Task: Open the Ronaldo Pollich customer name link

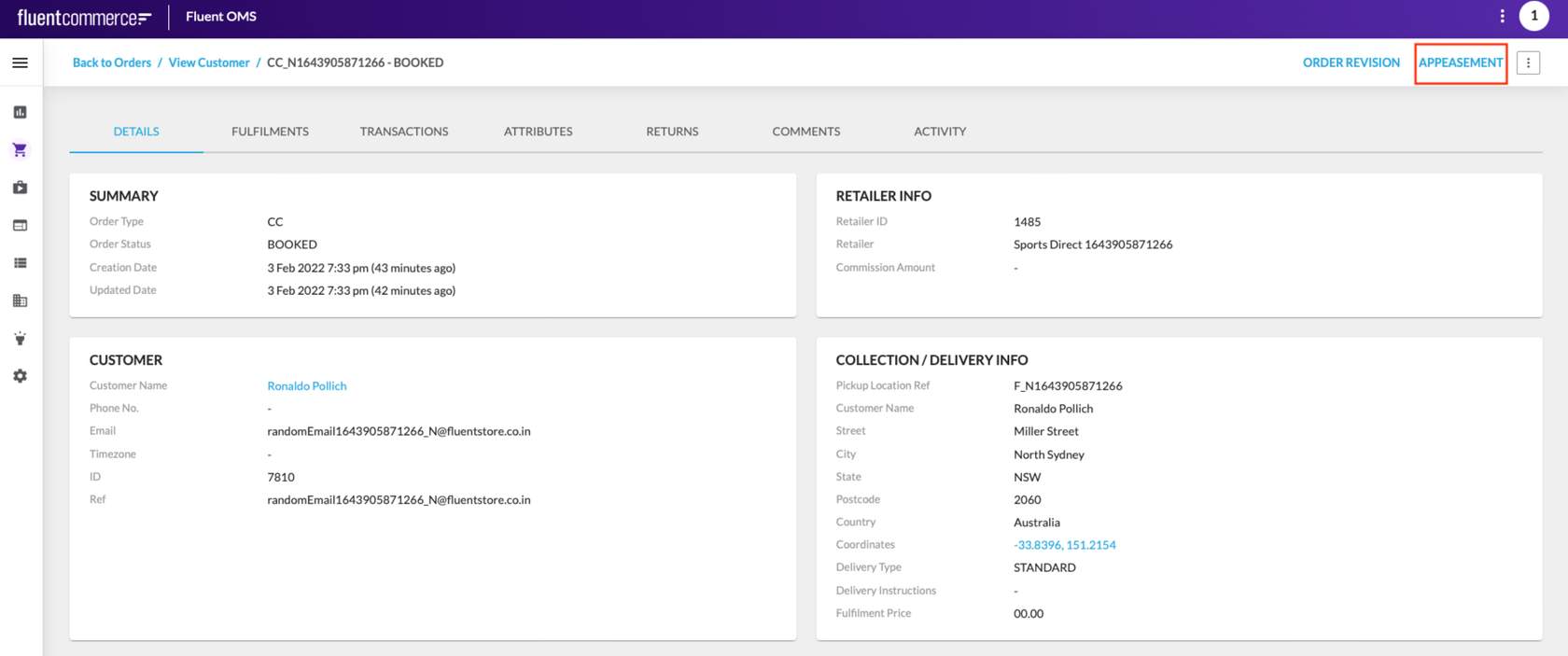Action: pyautogui.click(x=306, y=386)
